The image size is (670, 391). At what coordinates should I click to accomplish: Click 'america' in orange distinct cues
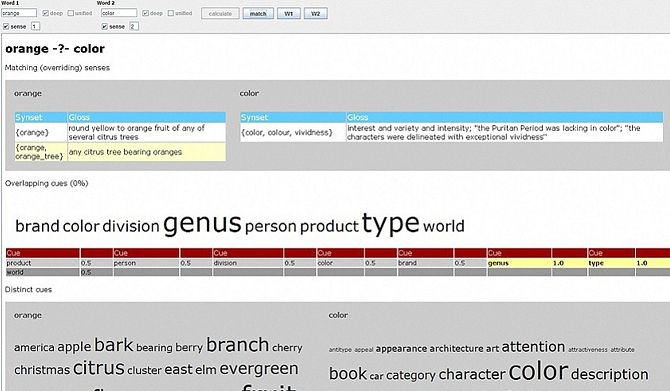[34, 347]
